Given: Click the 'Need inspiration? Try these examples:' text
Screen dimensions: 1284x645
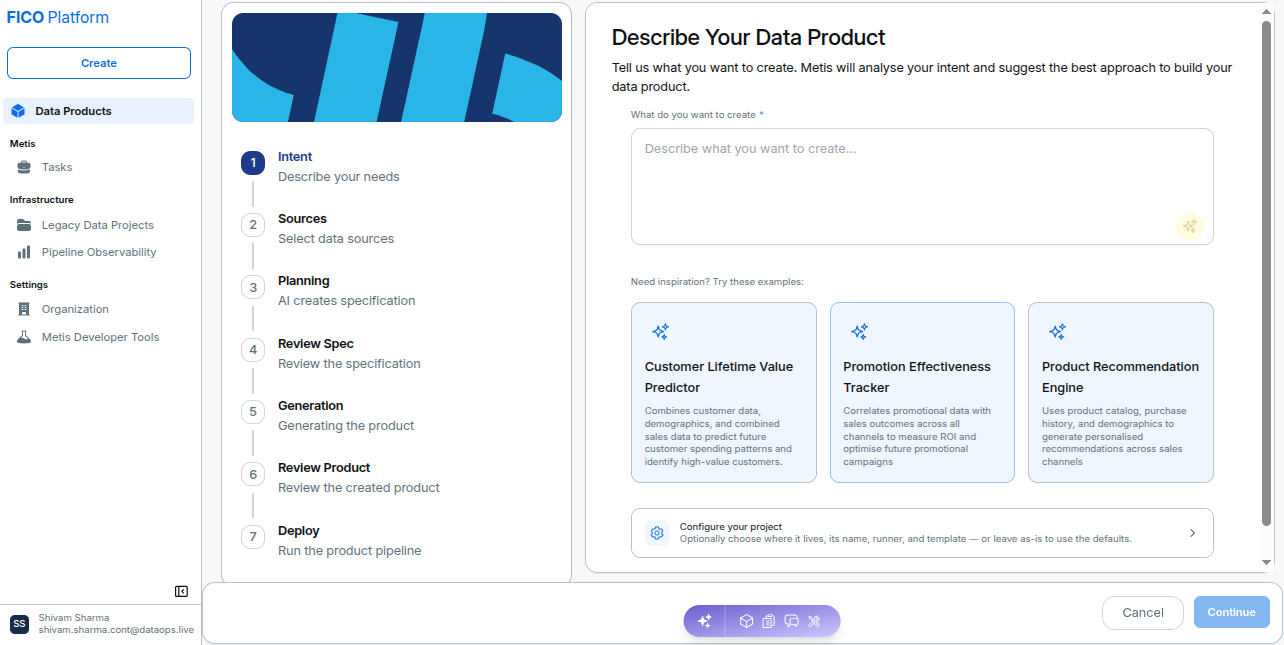Looking at the screenshot, I should (x=717, y=282).
